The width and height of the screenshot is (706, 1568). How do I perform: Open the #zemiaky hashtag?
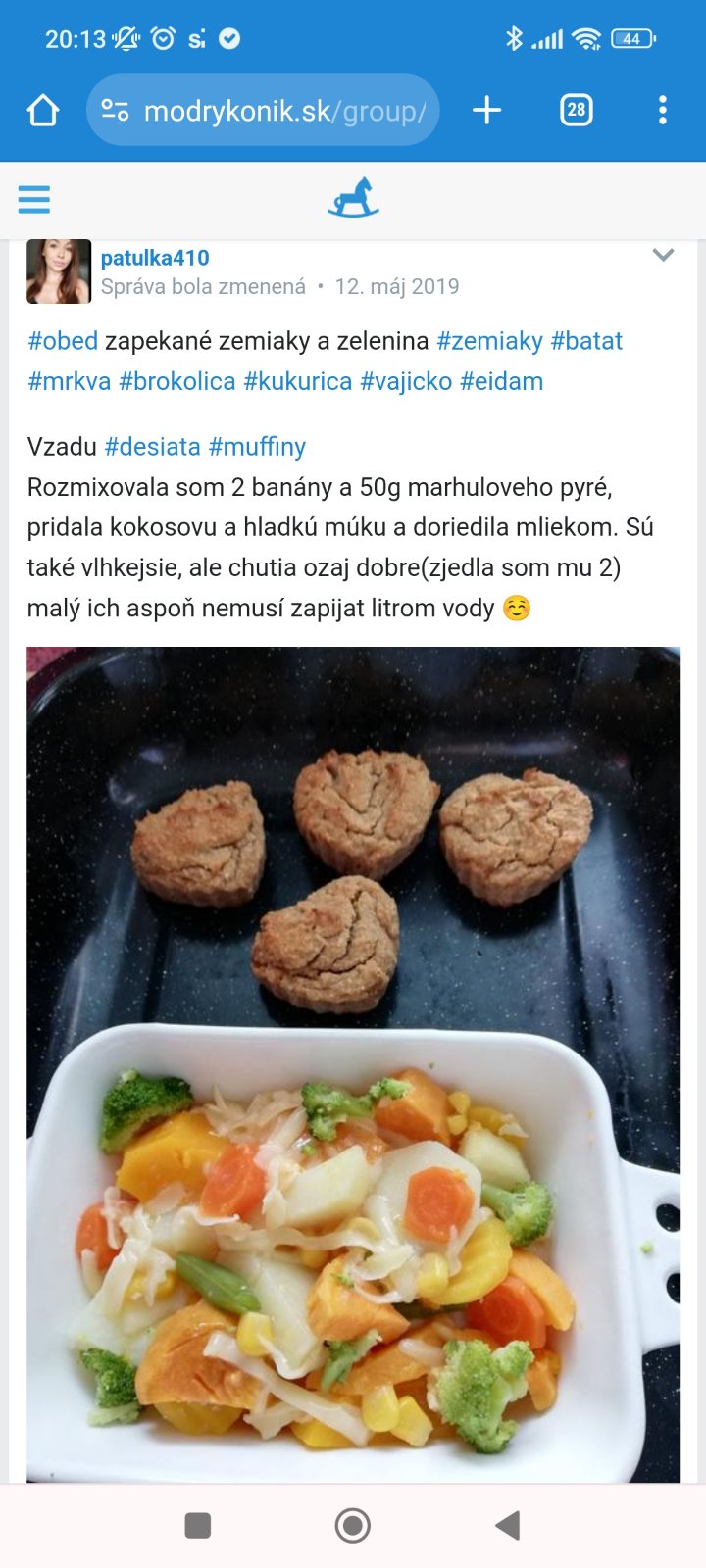[x=489, y=341]
